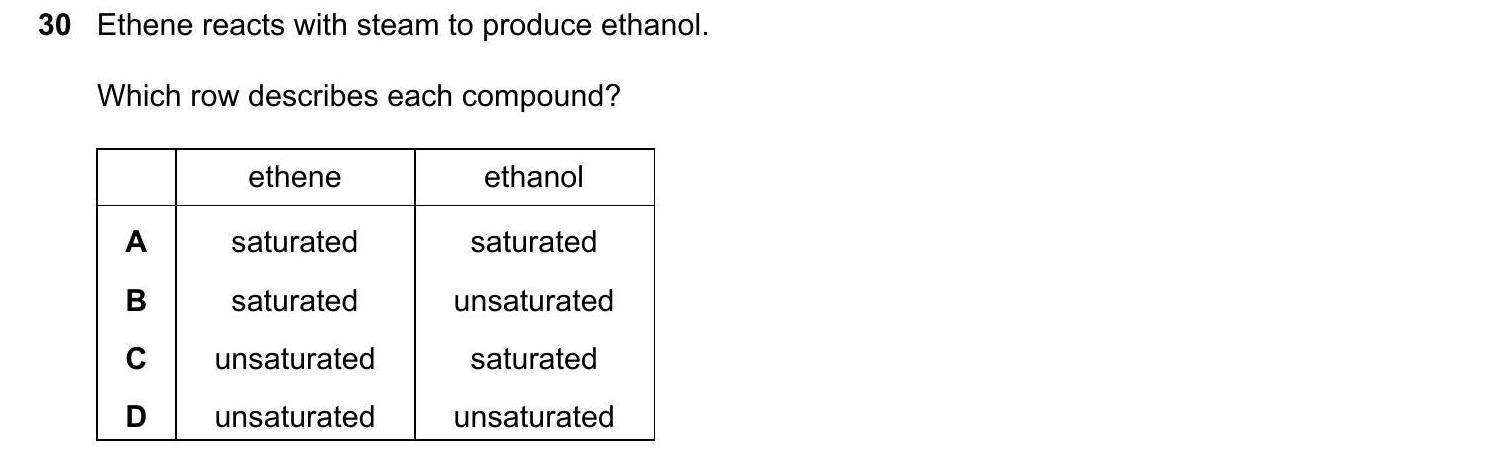The height and width of the screenshot is (456, 1500).
Task: Click the question number 30
Action: 55,27
